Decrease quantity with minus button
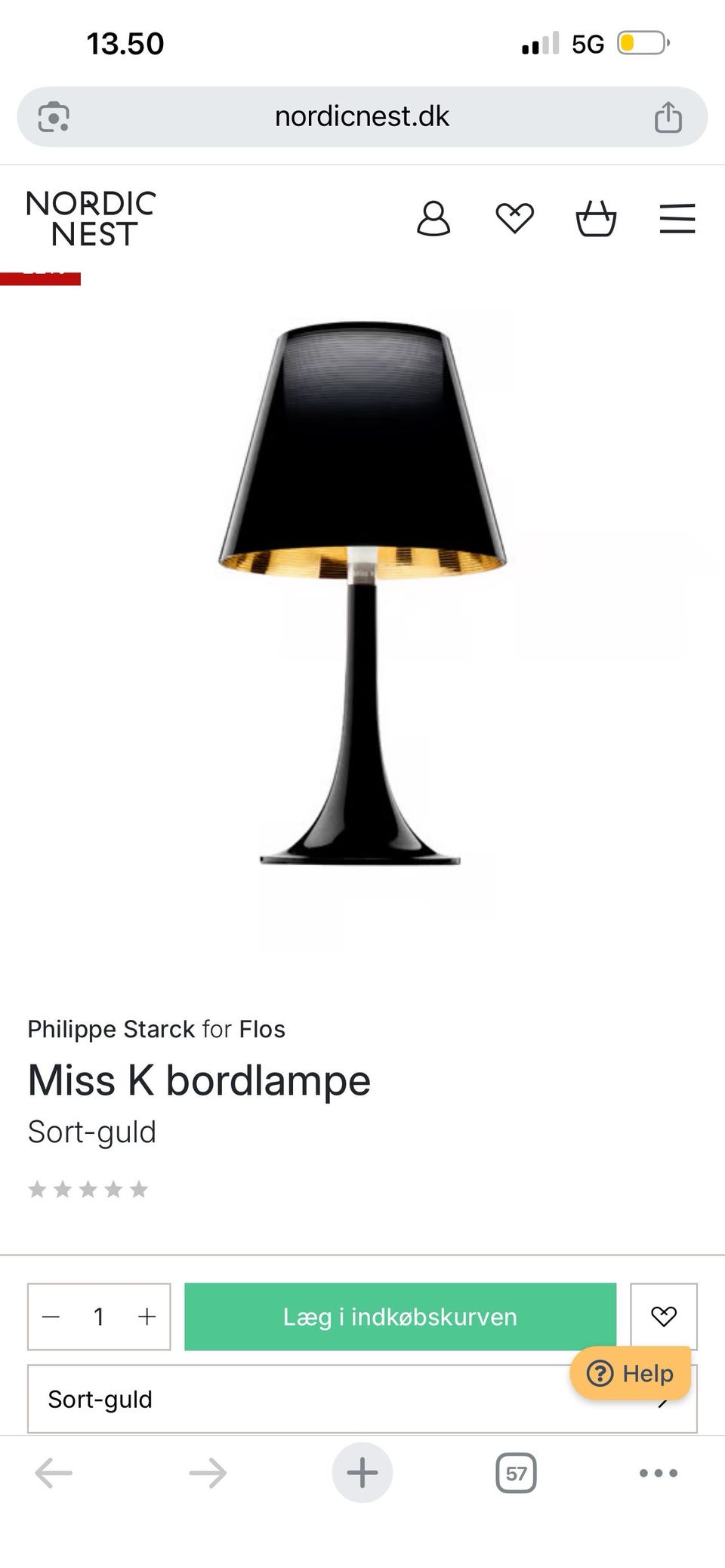The width and height of the screenshot is (725, 1568). pos(51,1317)
